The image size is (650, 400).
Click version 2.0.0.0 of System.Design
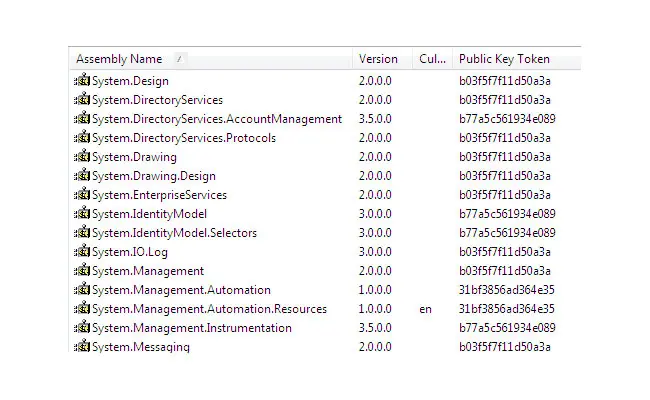pos(375,81)
